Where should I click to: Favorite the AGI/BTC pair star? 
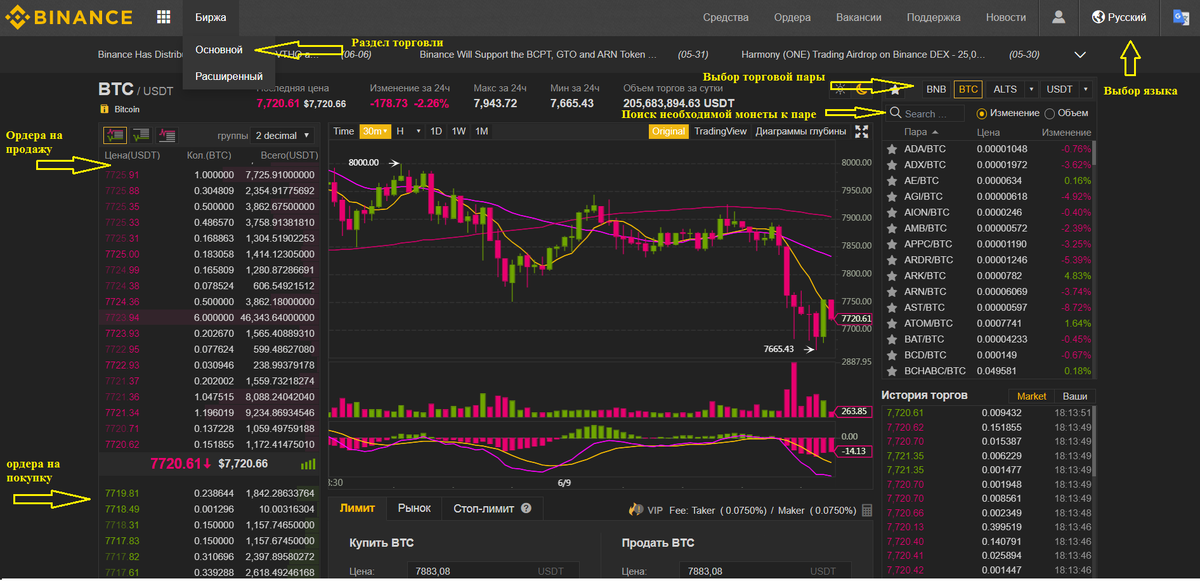click(x=892, y=197)
